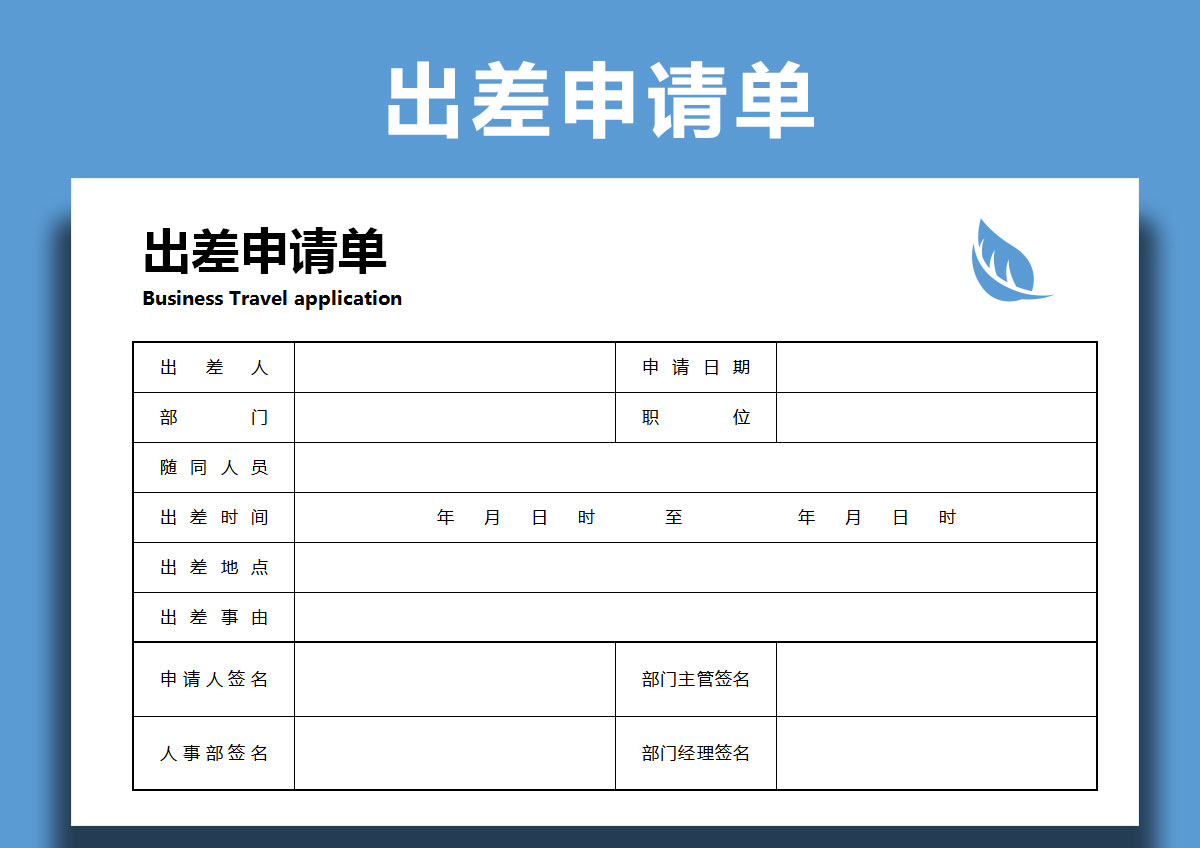Select the blank 出差地点 entry field
1200x848 pixels.
[695, 568]
